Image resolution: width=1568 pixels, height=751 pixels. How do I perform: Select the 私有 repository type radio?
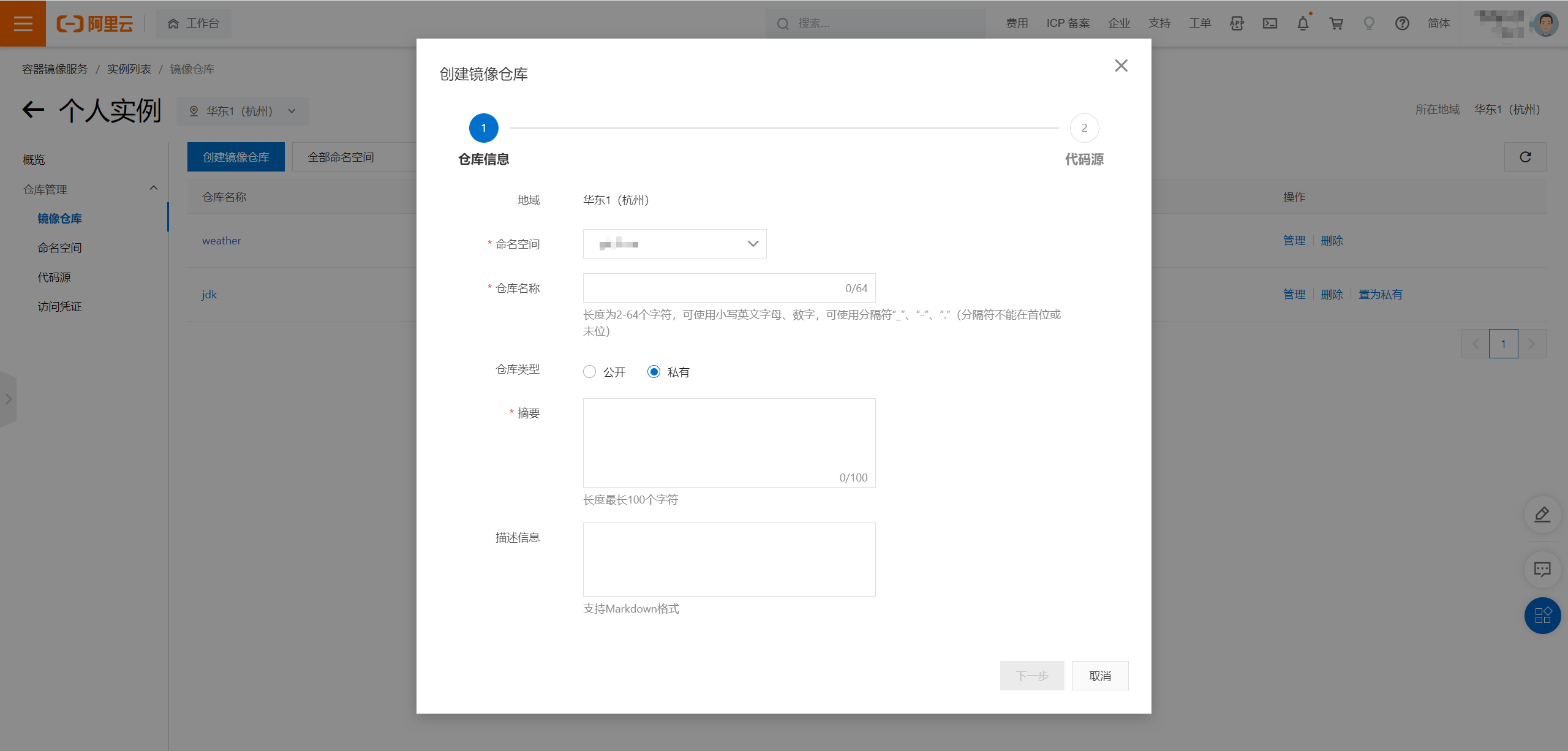coord(654,372)
